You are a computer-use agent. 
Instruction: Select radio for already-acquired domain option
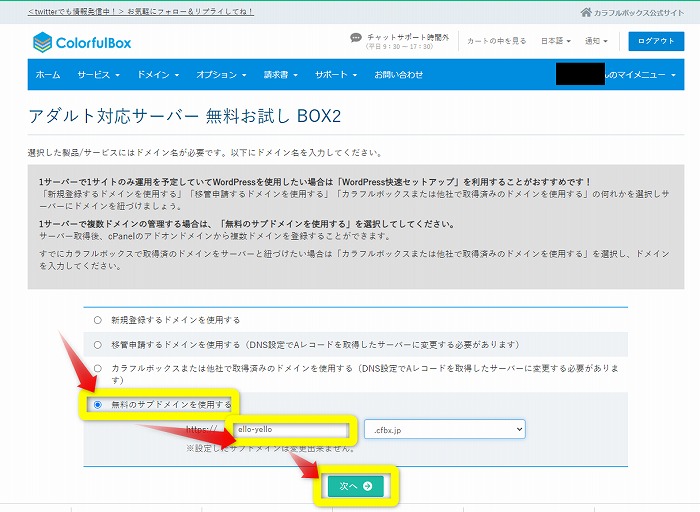coord(97,368)
